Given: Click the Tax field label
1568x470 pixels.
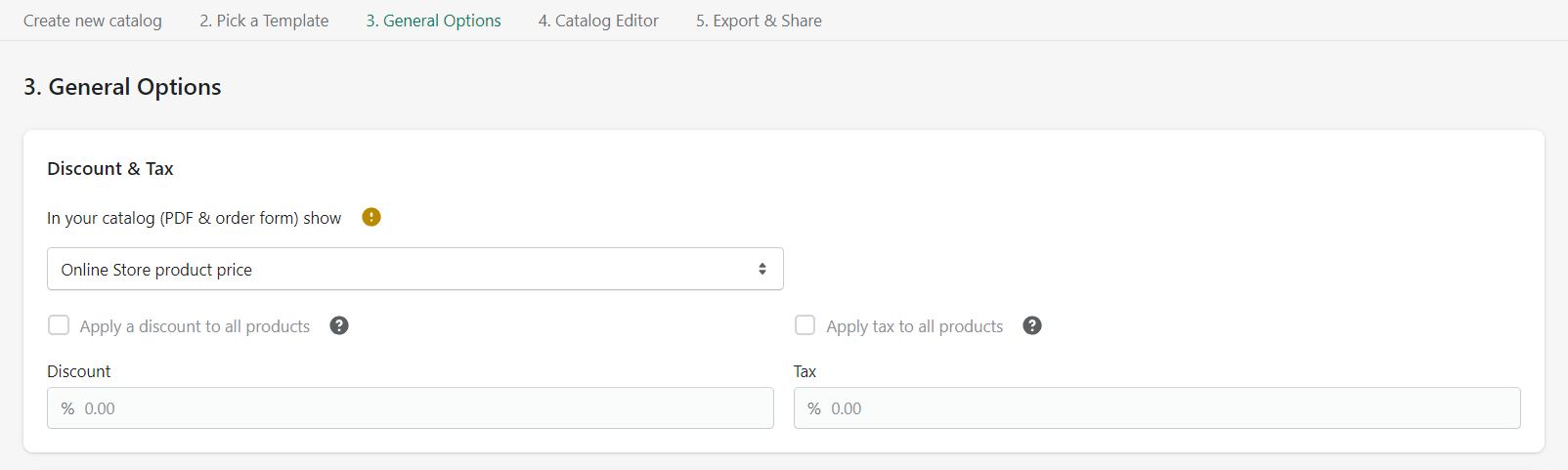Looking at the screenshot, I should click(805, 371).
